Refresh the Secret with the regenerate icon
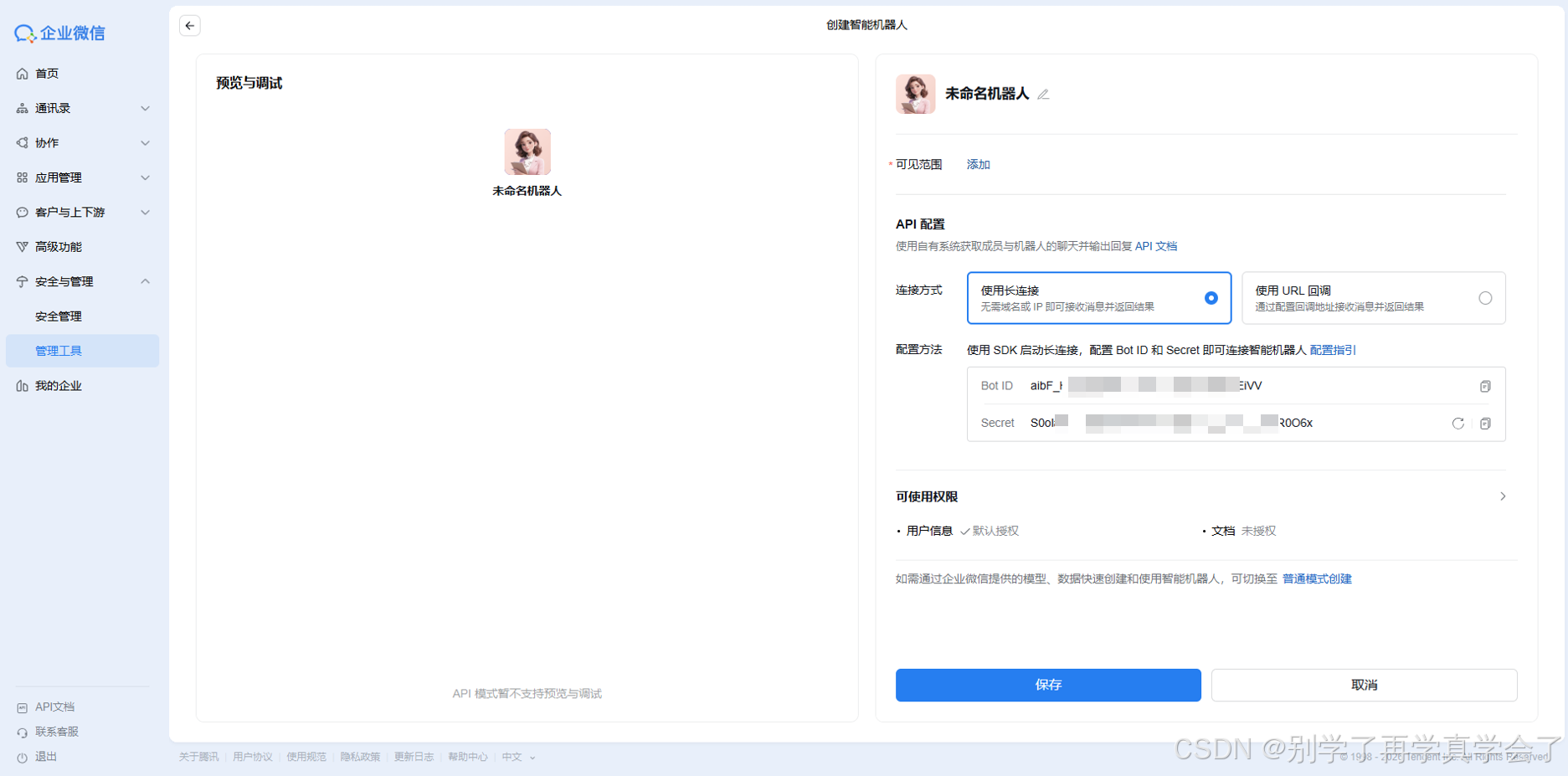Screen dimensions: 1568x776 point(1458,424)
